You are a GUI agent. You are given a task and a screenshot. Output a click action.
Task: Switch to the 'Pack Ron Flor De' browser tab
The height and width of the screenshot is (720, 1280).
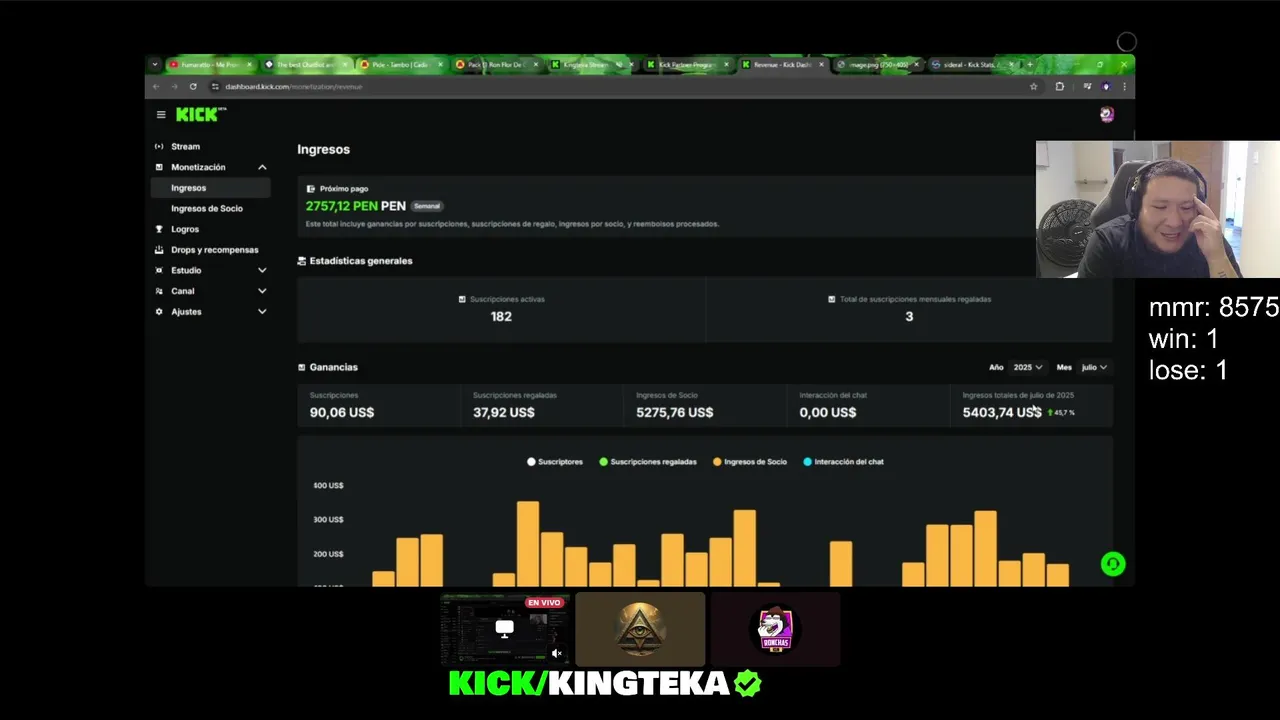click(x=495, y=65)
